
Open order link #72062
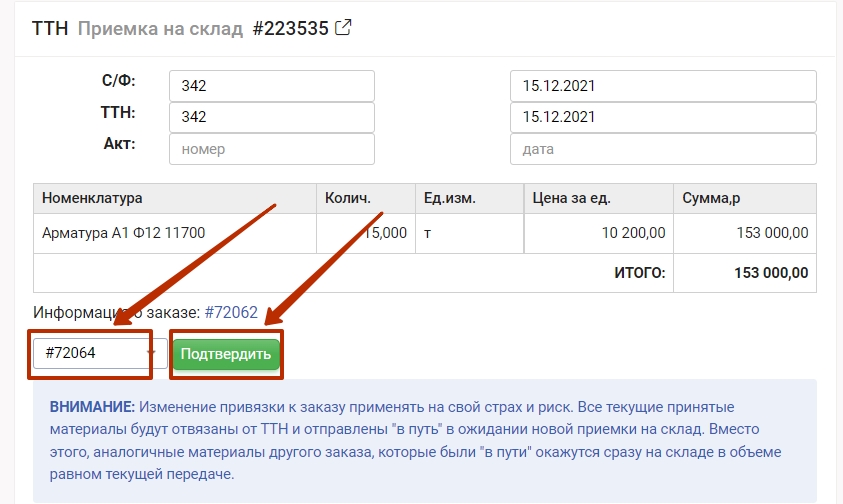[231, 313]
